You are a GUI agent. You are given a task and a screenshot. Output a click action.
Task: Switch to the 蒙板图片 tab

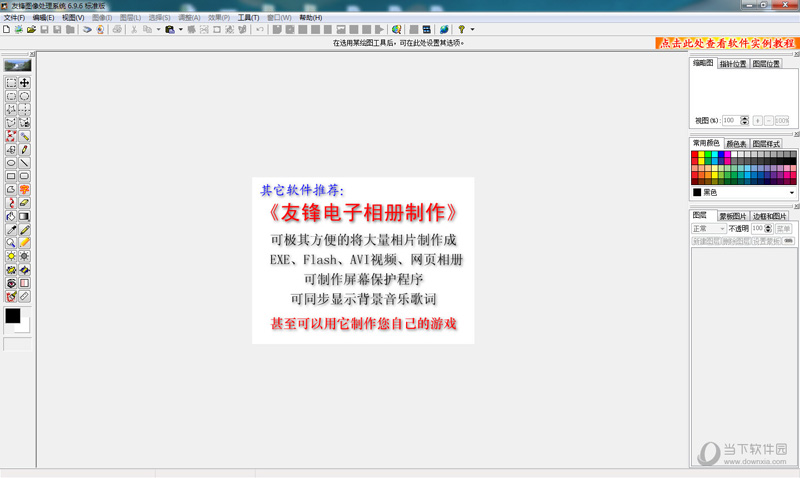click(x=733, y=216)
